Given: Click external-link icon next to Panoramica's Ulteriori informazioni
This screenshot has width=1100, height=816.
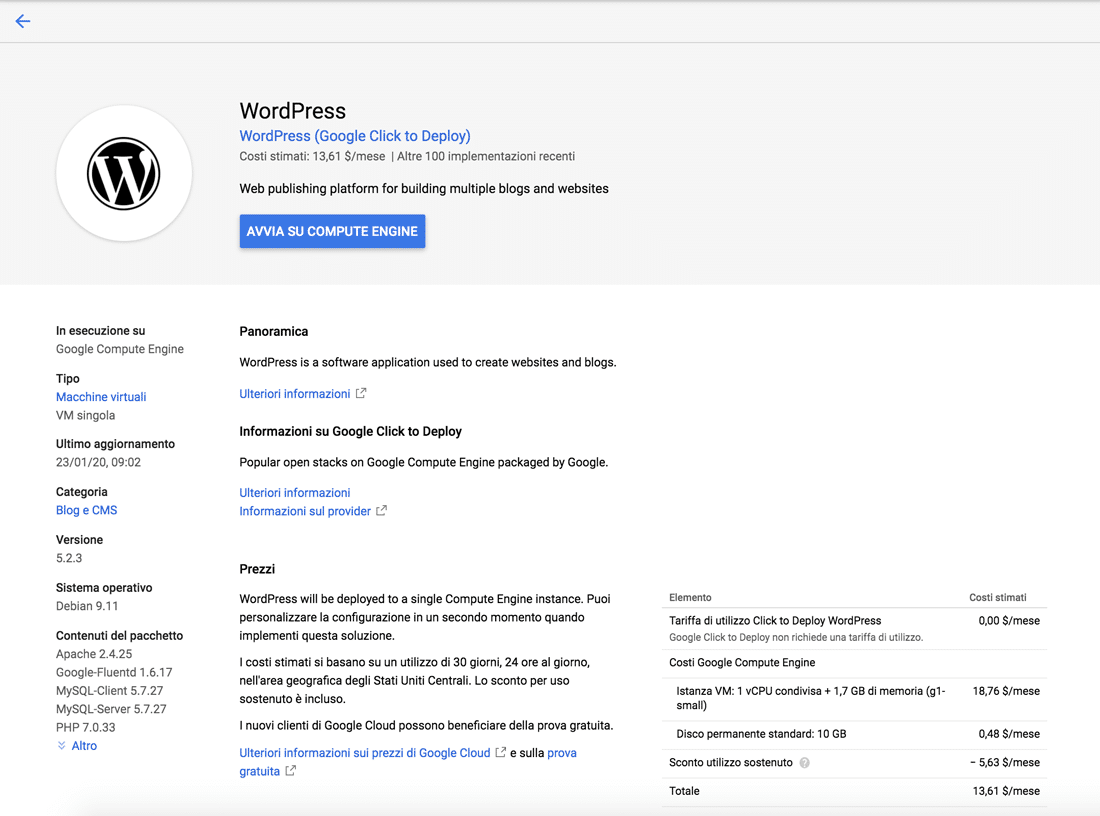Looking at the screenshot, I should (x=361, y=394).
